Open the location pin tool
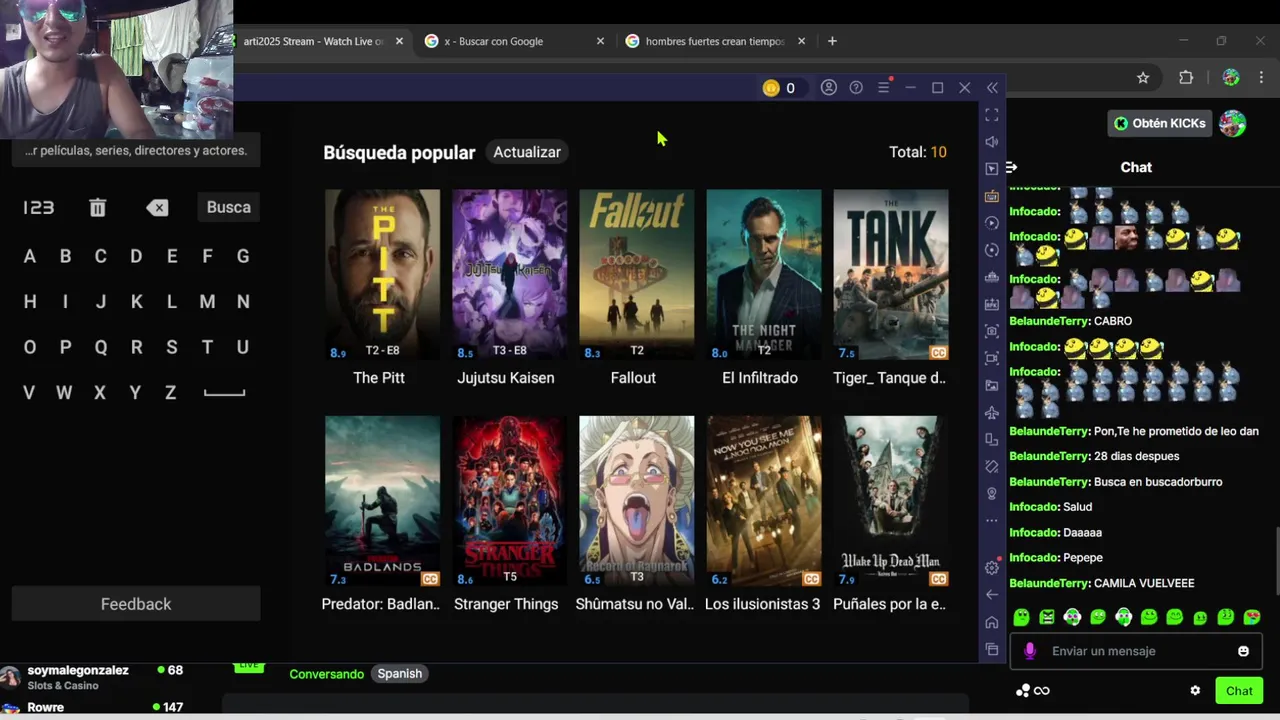 [x=992, y=493]
